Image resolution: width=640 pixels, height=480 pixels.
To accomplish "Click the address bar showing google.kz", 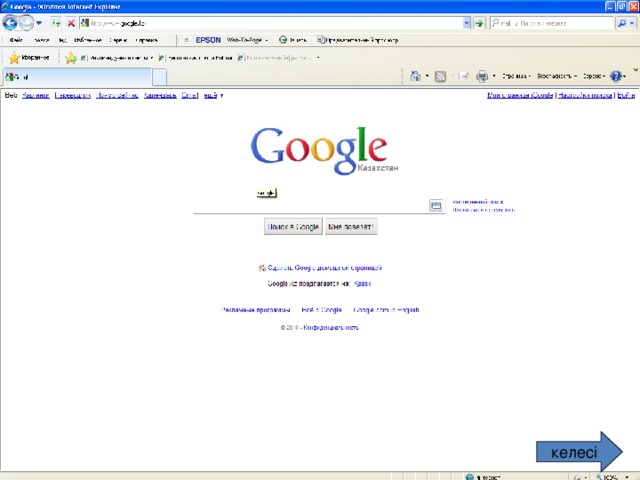I will click(271, 23).
